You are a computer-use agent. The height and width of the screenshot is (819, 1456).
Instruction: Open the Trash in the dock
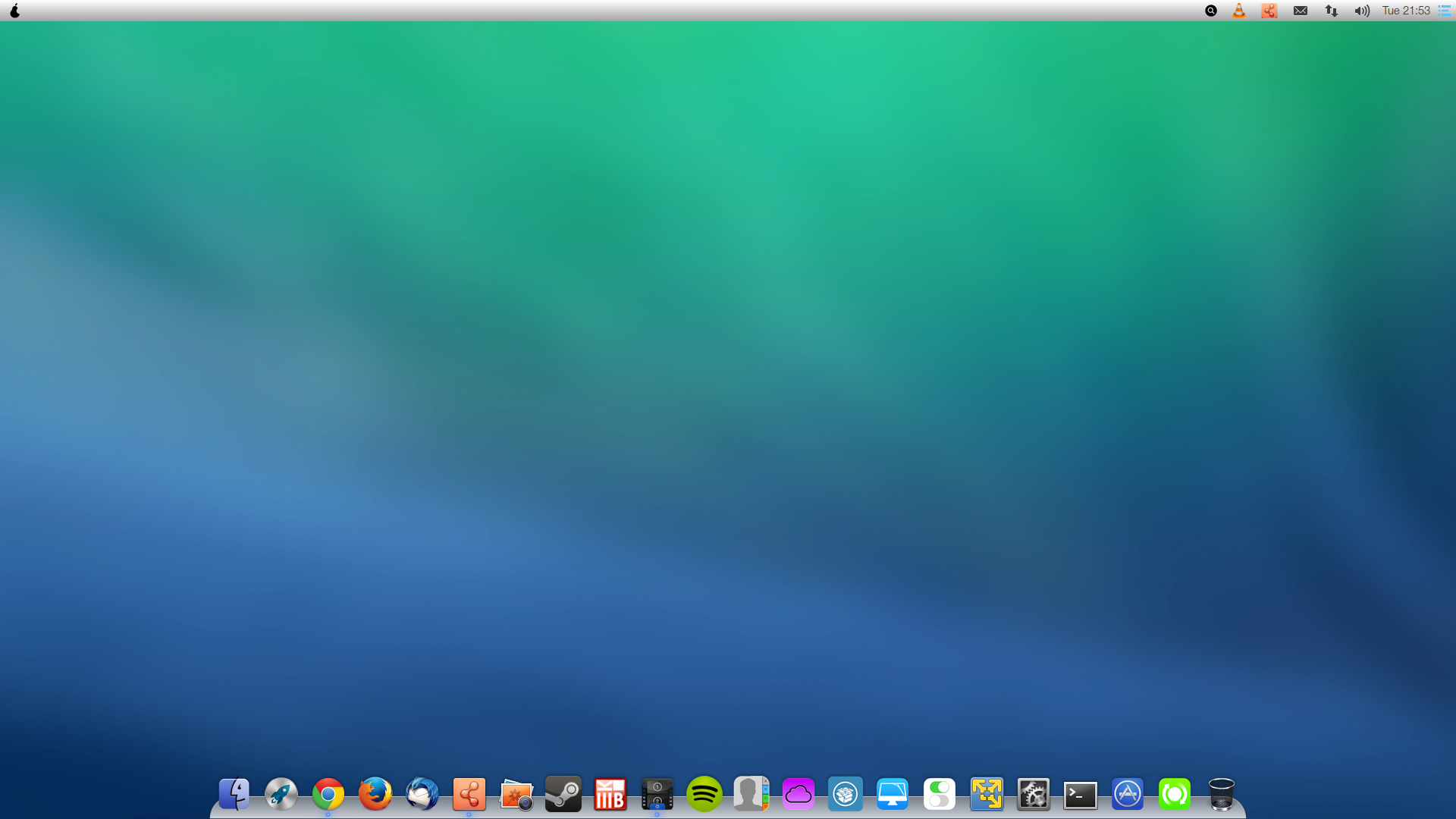point(1221,794)
